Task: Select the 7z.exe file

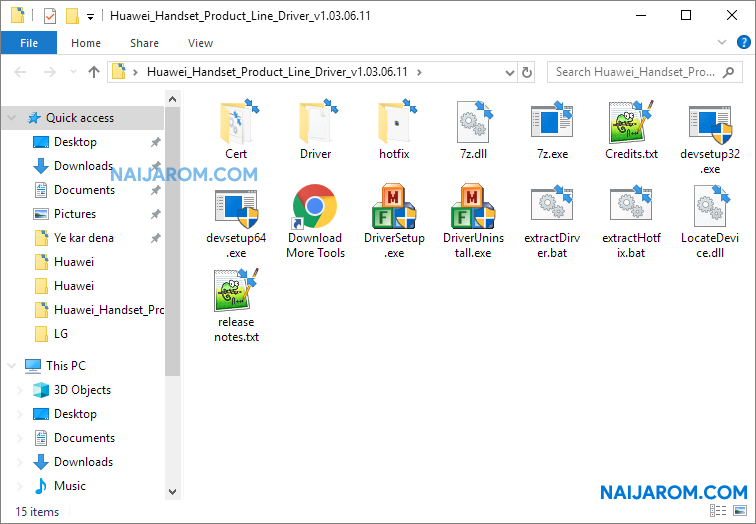Action: [x=553, y=129]
